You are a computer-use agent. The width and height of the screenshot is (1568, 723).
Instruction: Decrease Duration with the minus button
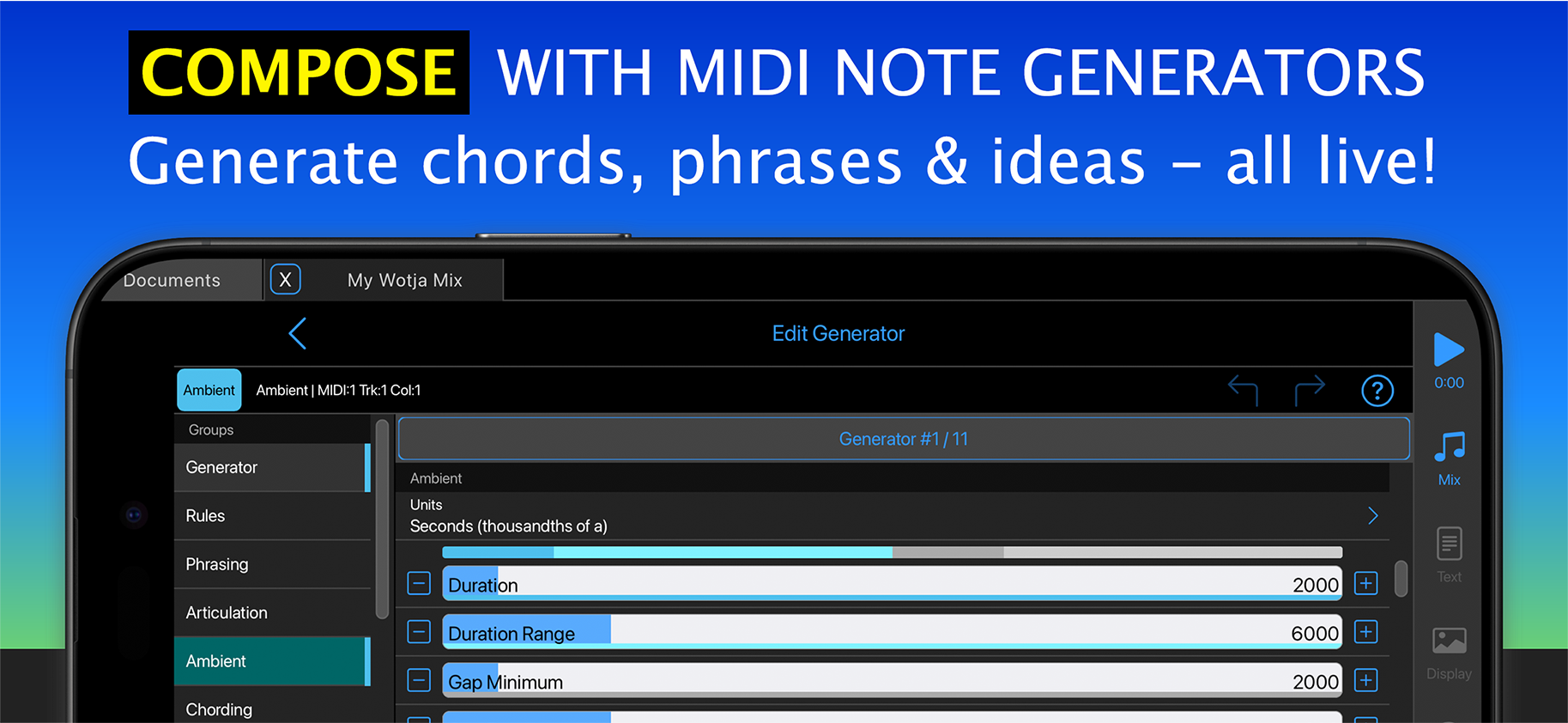tap(419, 584)
